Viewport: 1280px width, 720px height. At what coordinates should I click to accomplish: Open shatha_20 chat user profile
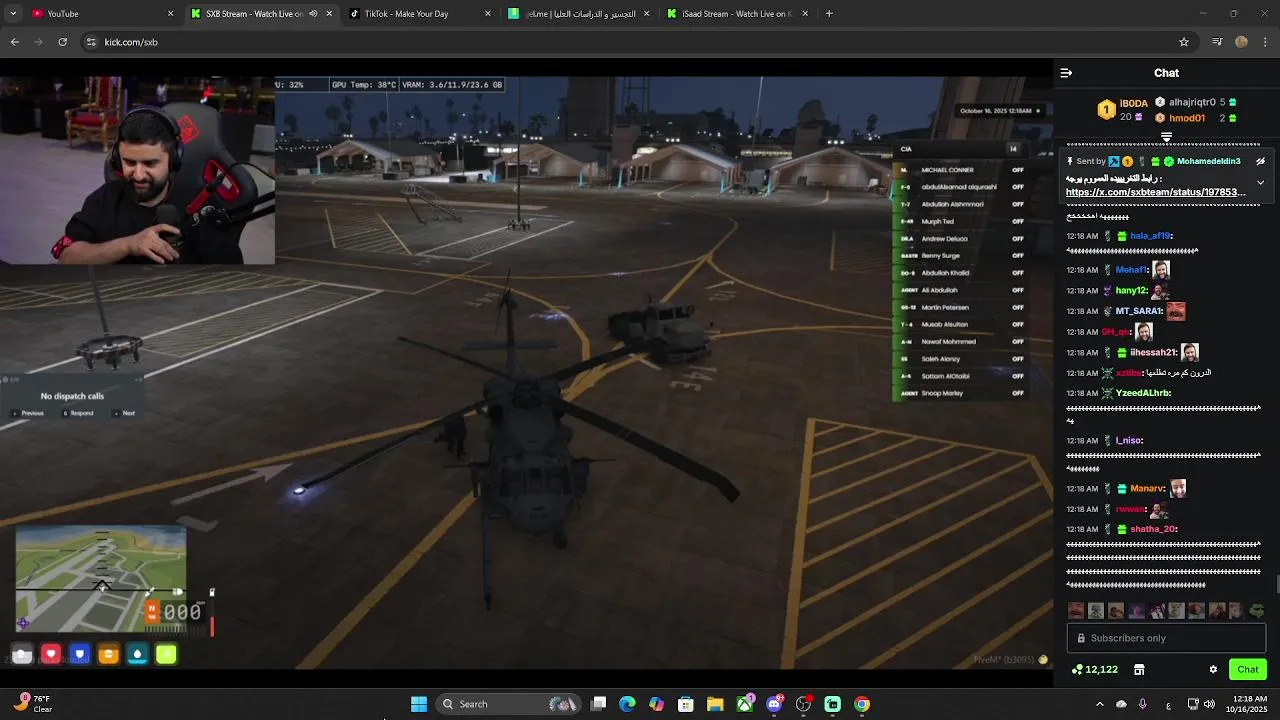(1153, 529)
